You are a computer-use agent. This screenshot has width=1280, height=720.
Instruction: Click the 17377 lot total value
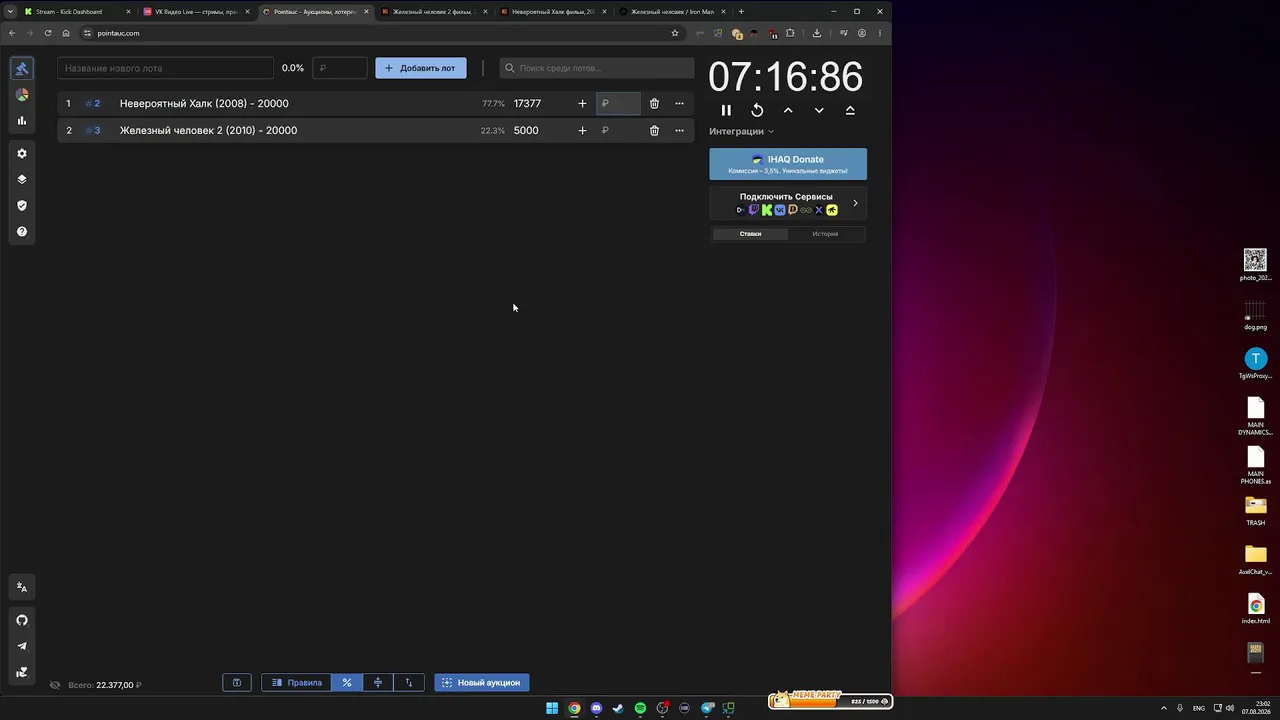[527, 103]
